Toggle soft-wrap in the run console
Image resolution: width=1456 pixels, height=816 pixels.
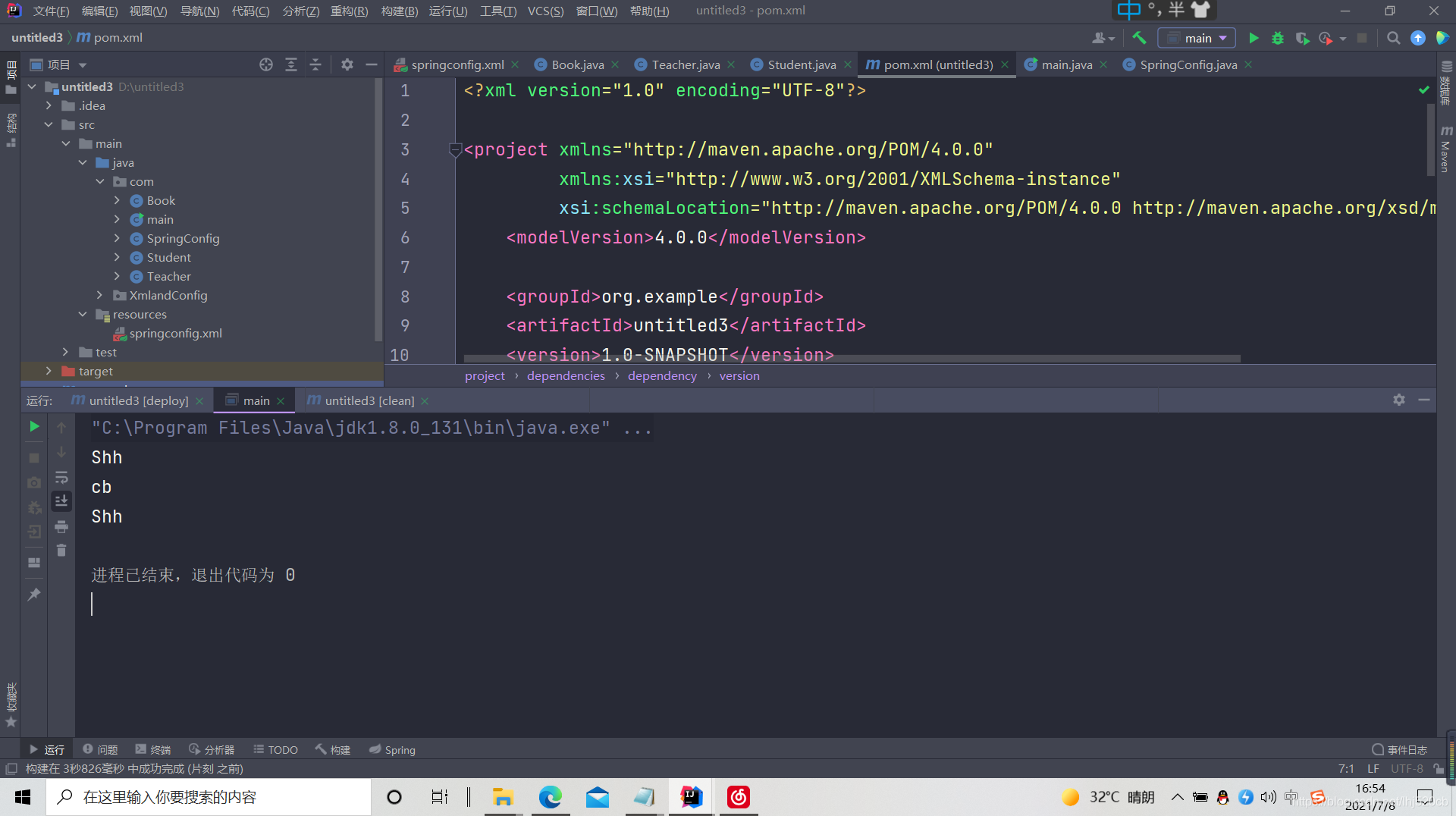[61, 478]
